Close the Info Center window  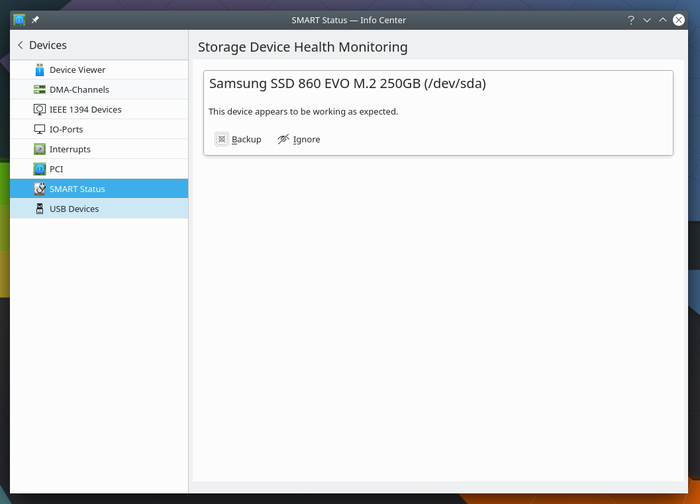(x=679, y=20)
